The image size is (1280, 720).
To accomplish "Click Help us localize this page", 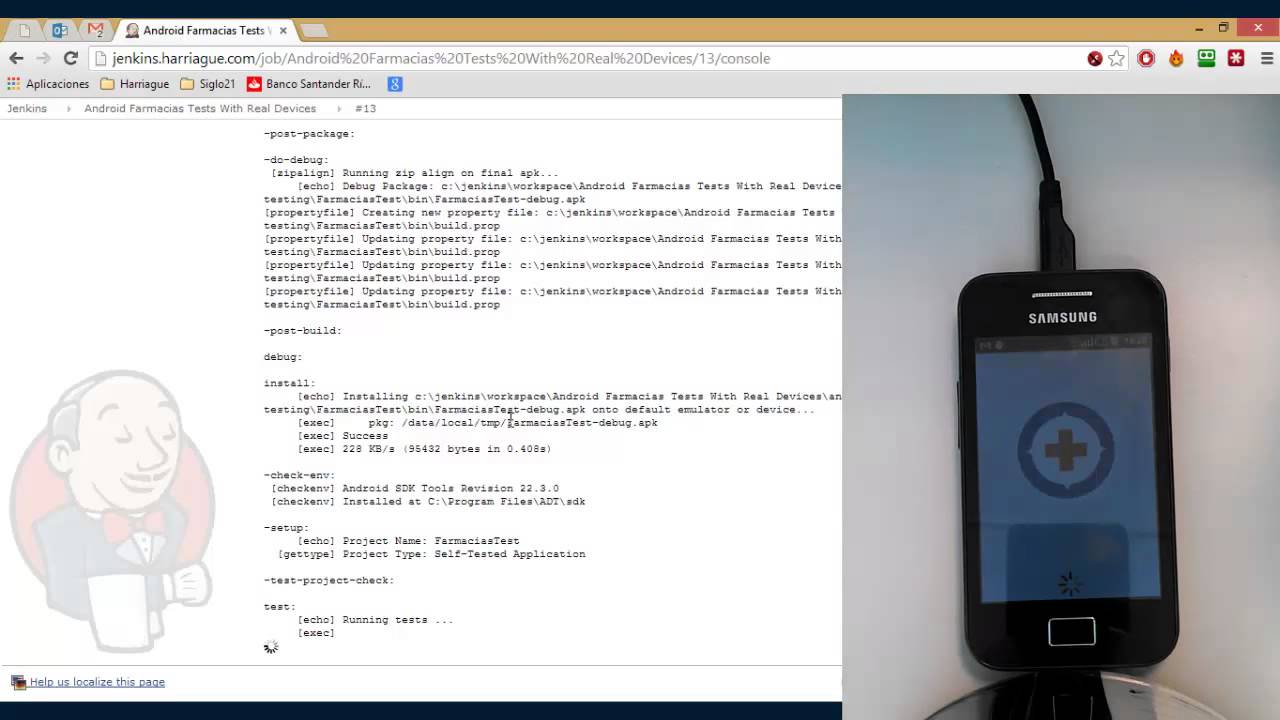I will (97, 682).
